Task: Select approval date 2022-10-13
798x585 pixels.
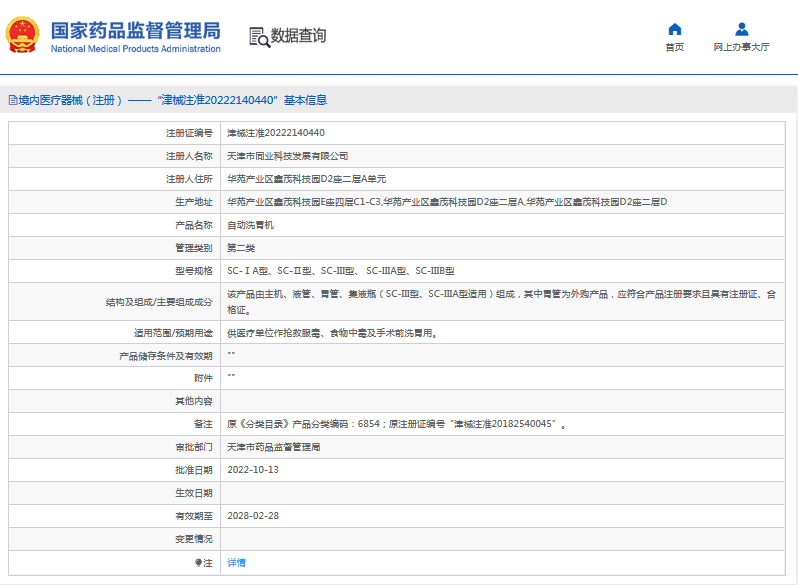Action: (x=253, y=470)
